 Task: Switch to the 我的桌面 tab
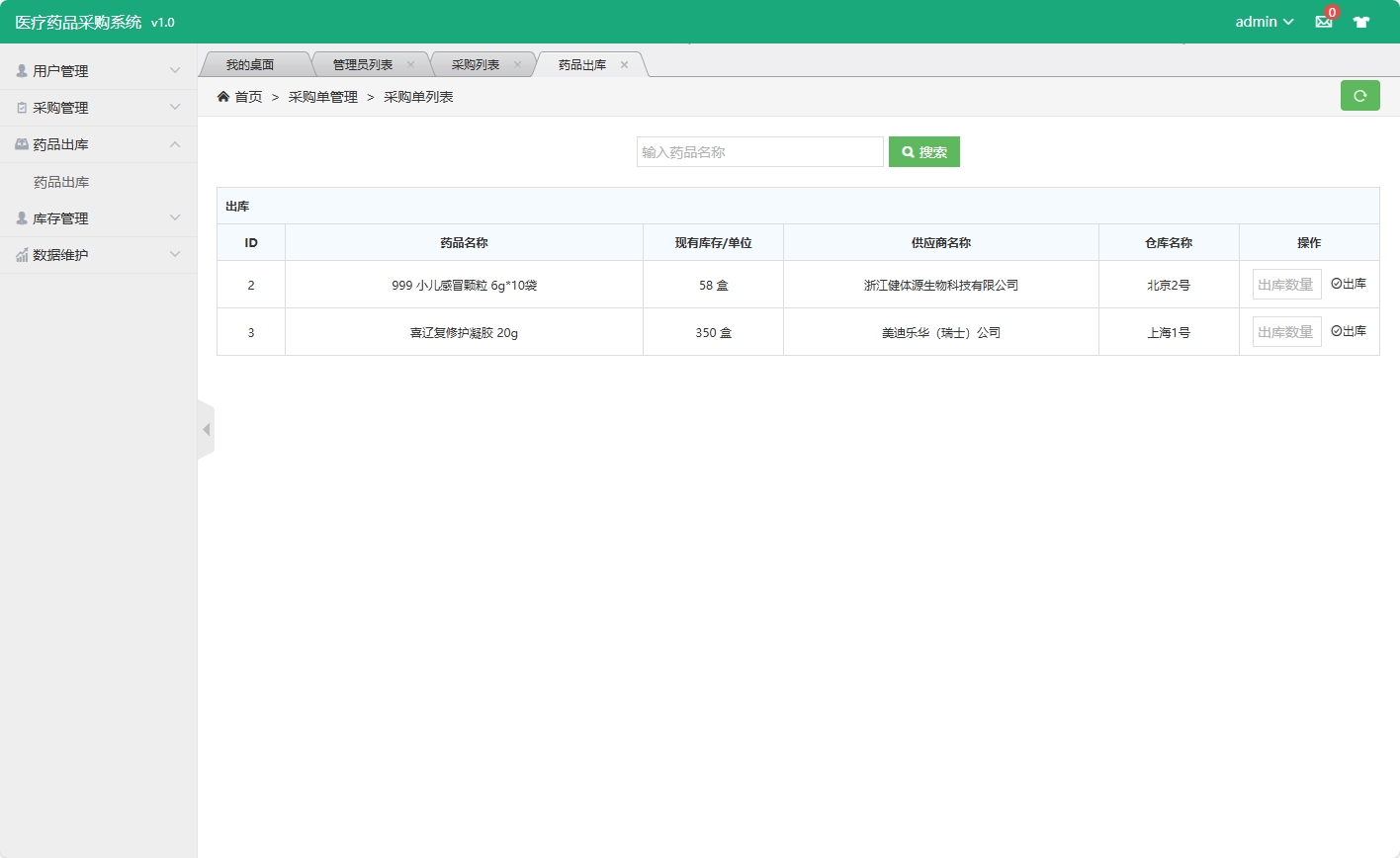(x=249, y=65)
